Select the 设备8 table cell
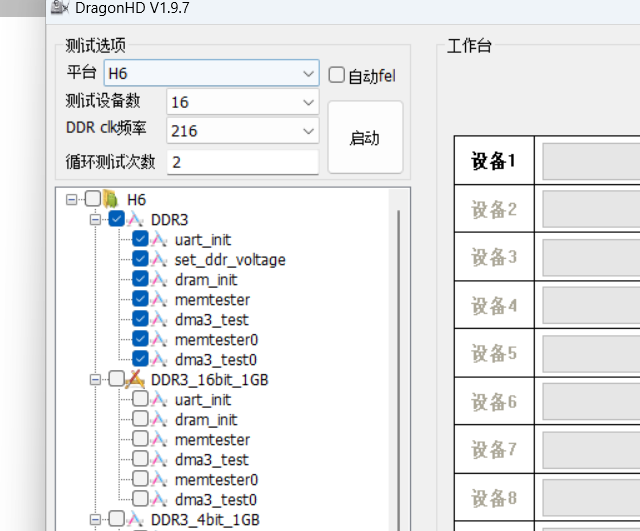 [494, 498]
